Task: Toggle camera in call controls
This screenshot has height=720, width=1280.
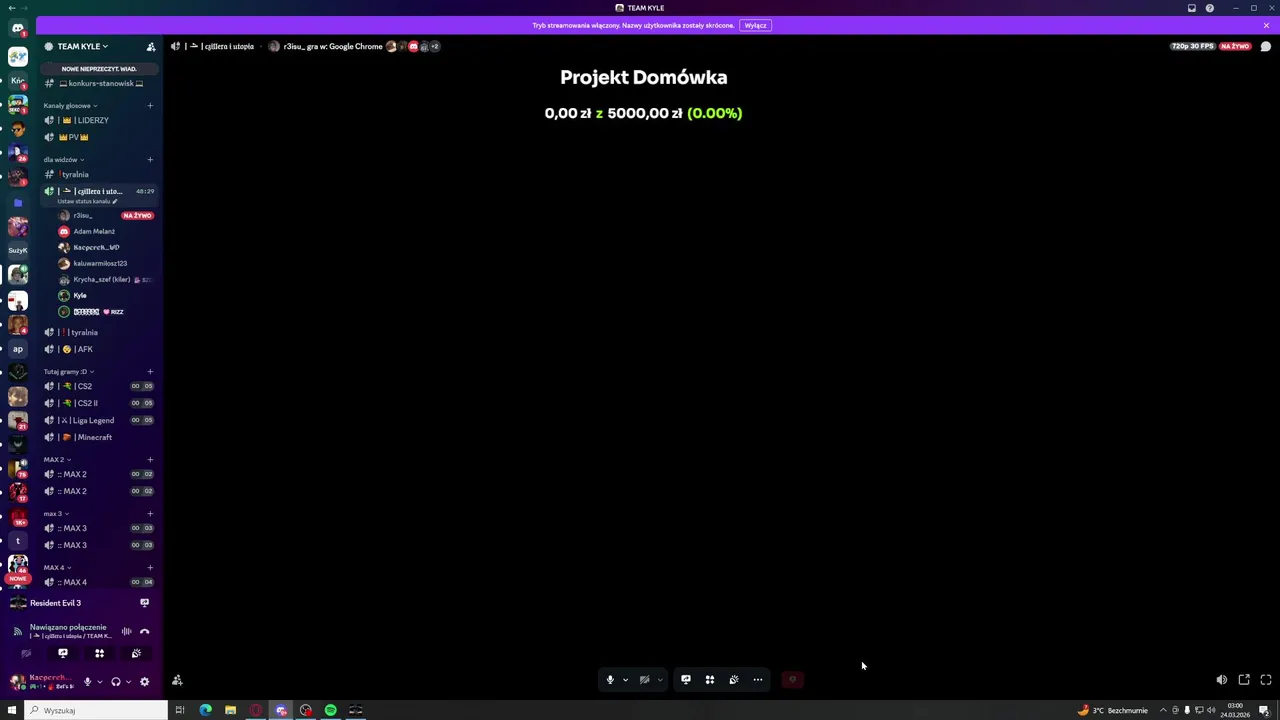Action: 645,680
